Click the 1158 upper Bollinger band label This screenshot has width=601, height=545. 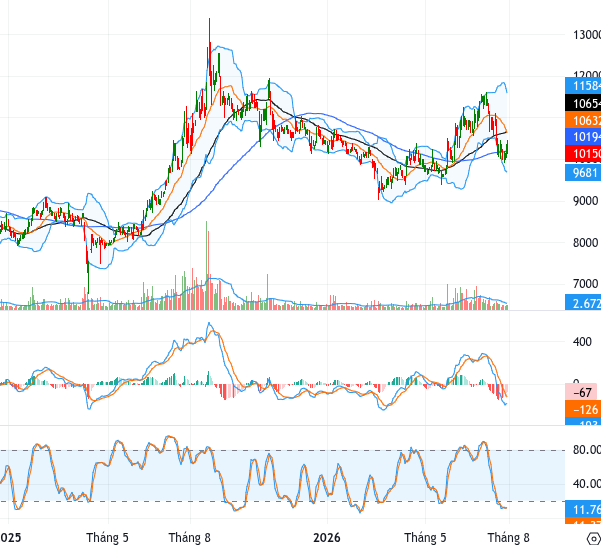point(583,85)
